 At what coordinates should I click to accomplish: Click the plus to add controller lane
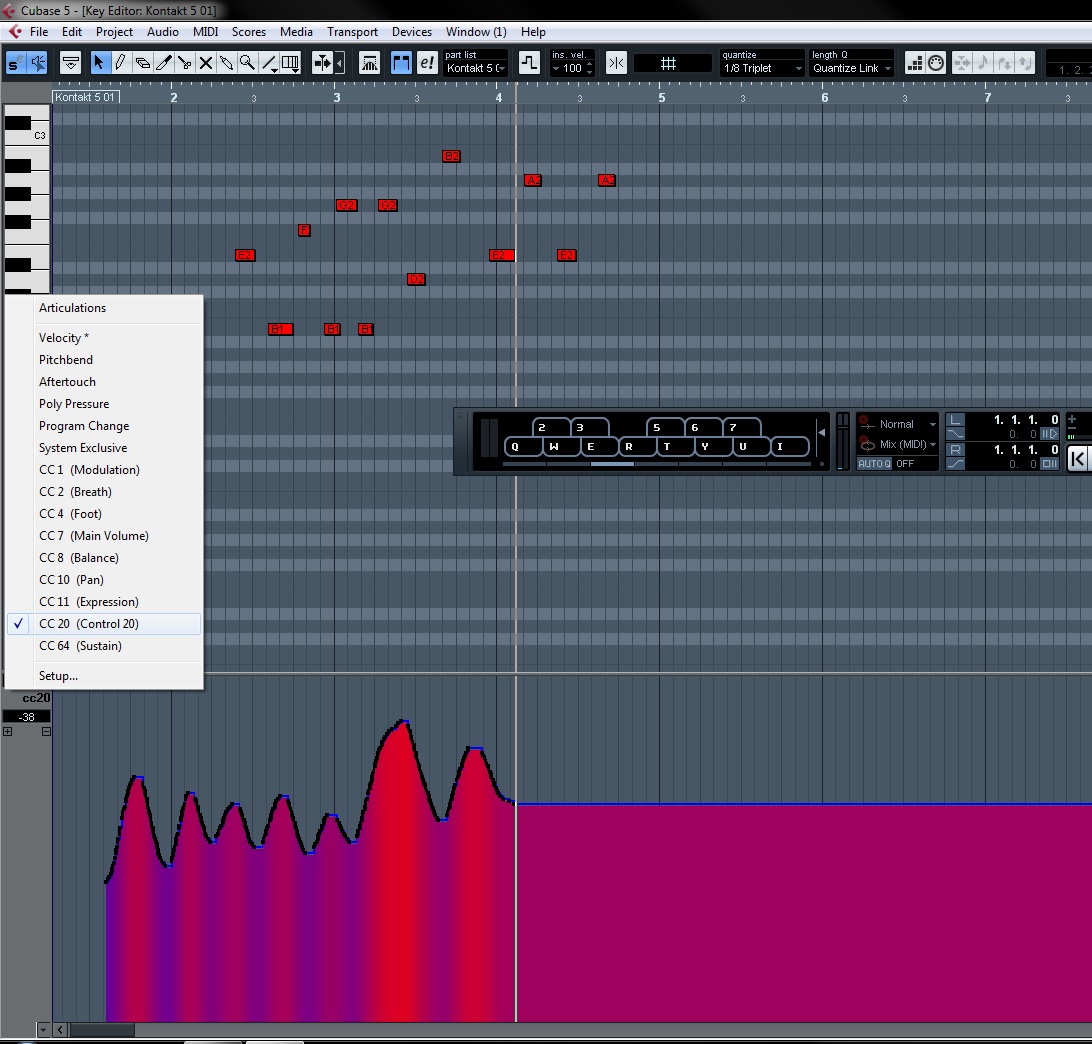[x=8, y=731]
